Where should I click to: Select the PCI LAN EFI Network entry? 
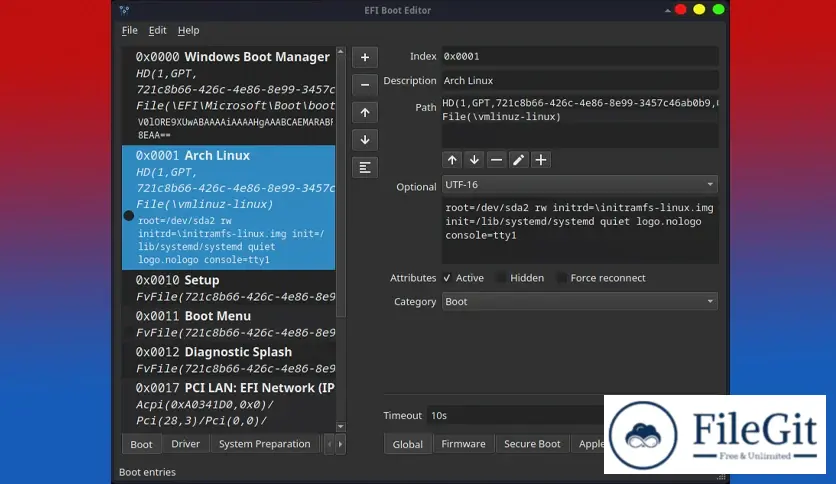point(229,404)
